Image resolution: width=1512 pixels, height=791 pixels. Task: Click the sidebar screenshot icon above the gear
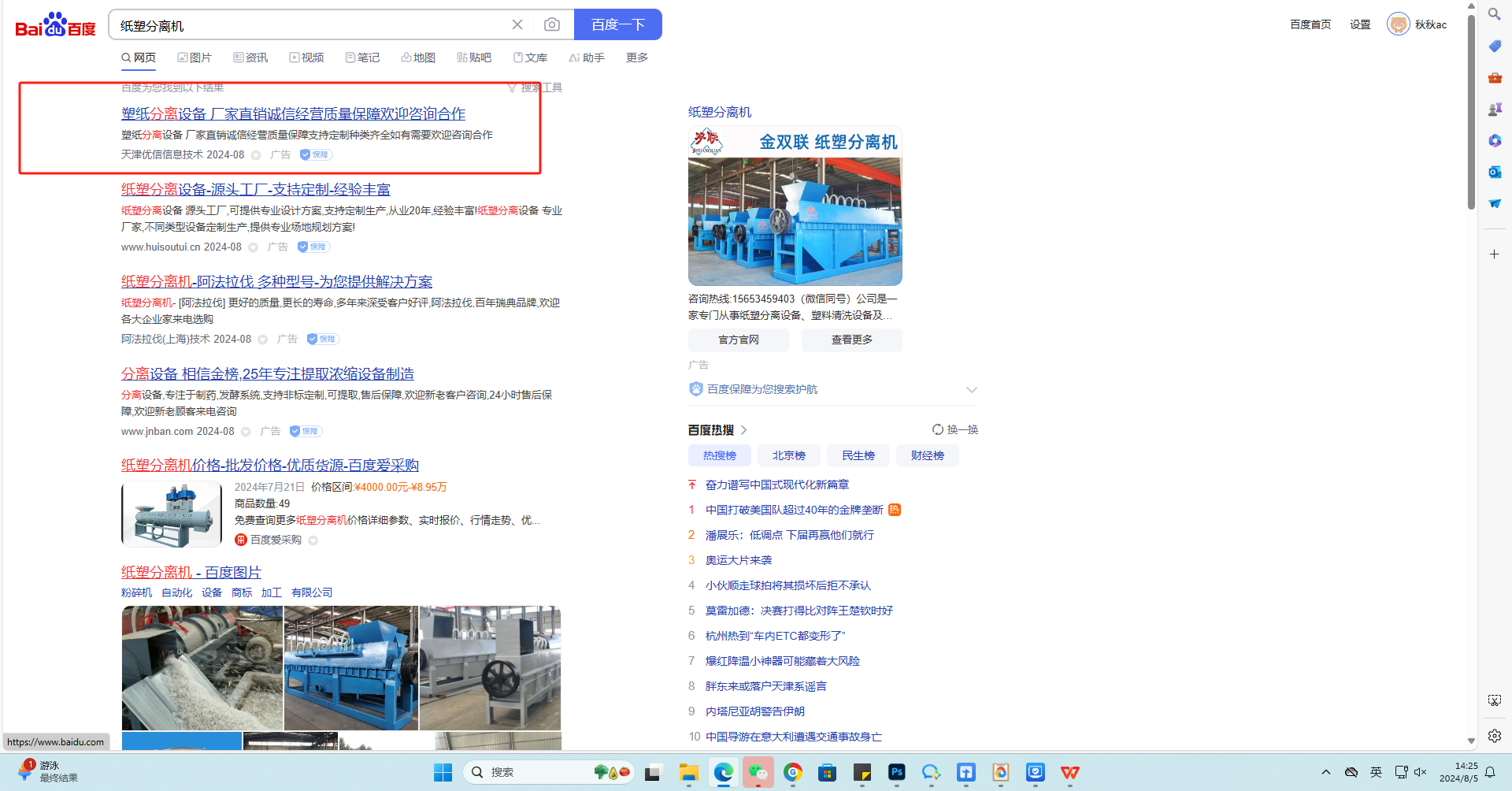1495,700
